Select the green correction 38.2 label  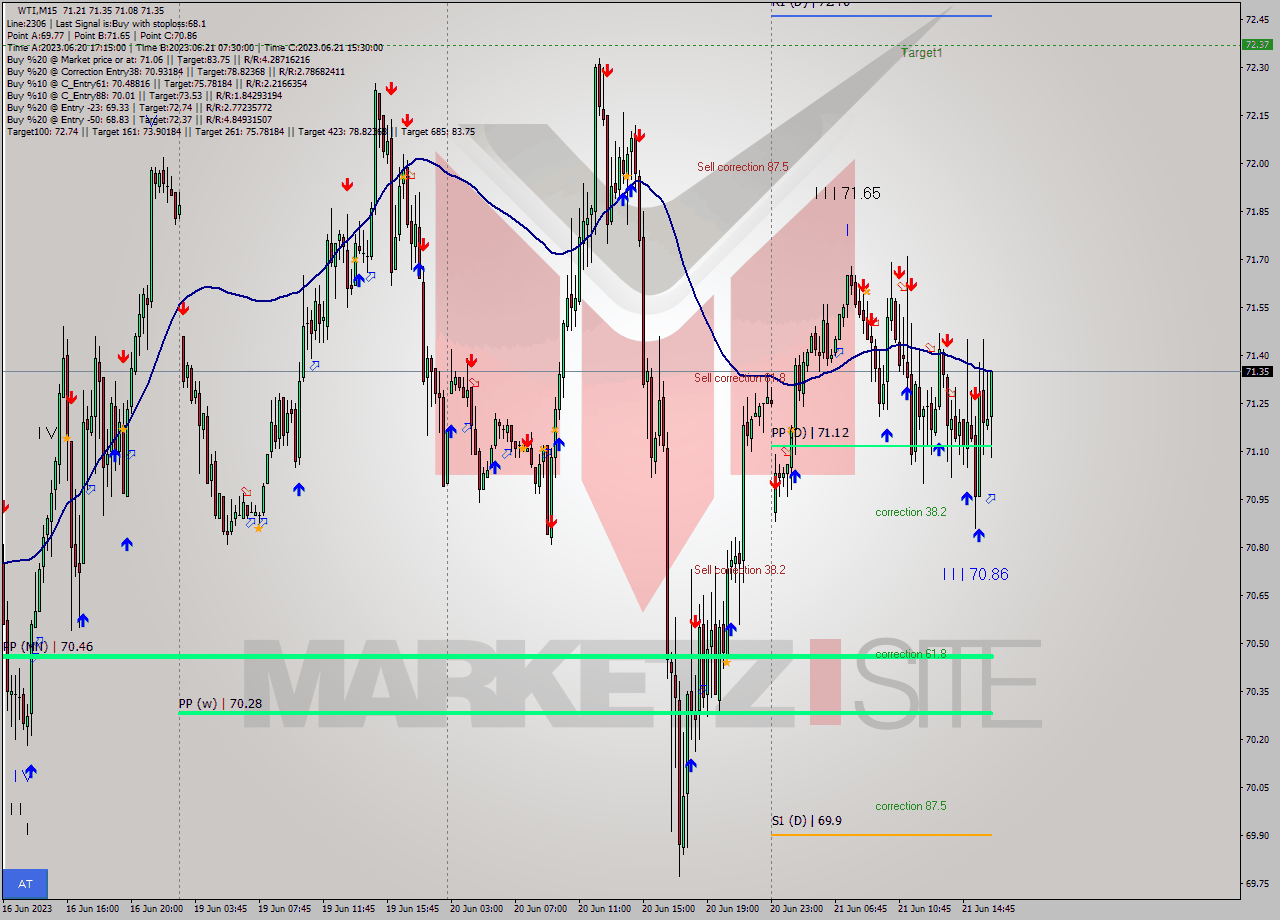[911, 512]
